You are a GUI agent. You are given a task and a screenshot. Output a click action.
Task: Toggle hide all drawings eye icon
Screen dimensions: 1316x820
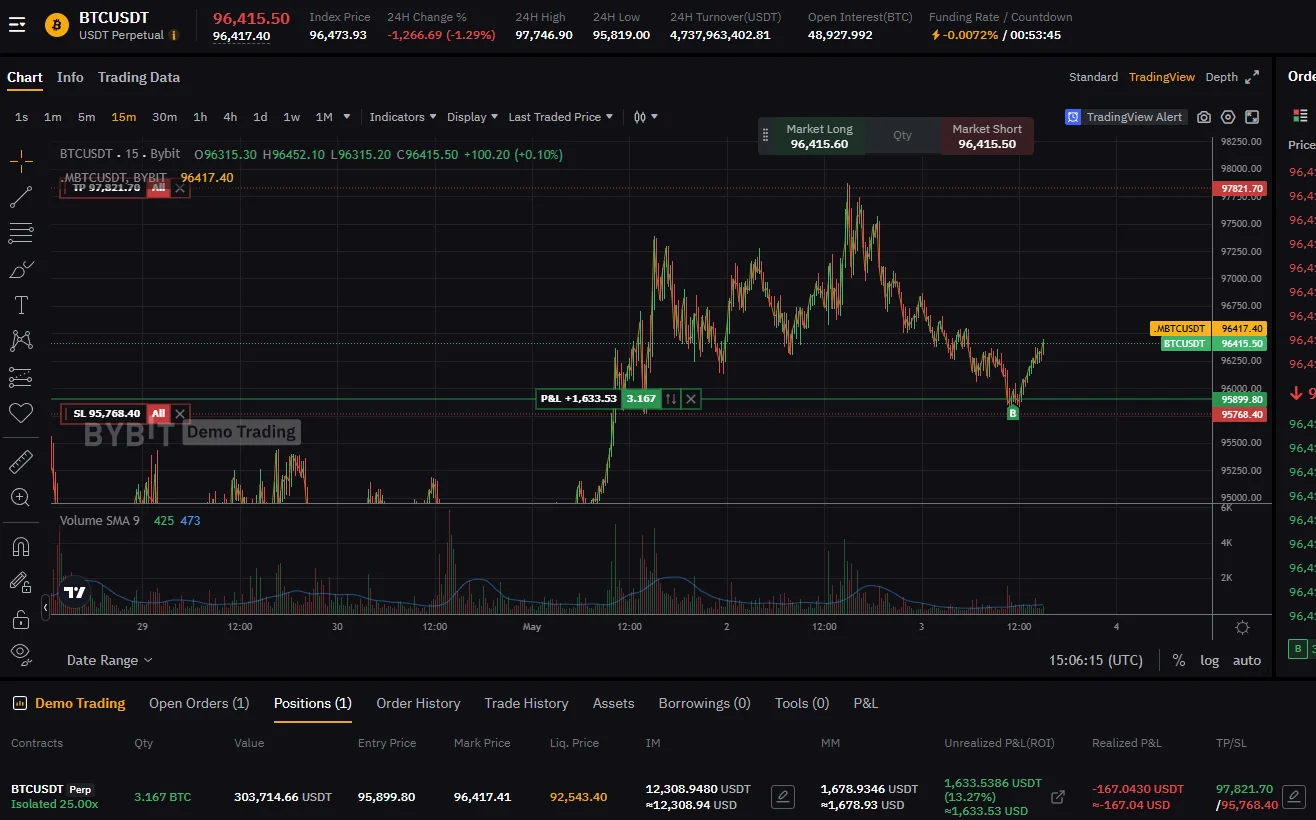21,654
